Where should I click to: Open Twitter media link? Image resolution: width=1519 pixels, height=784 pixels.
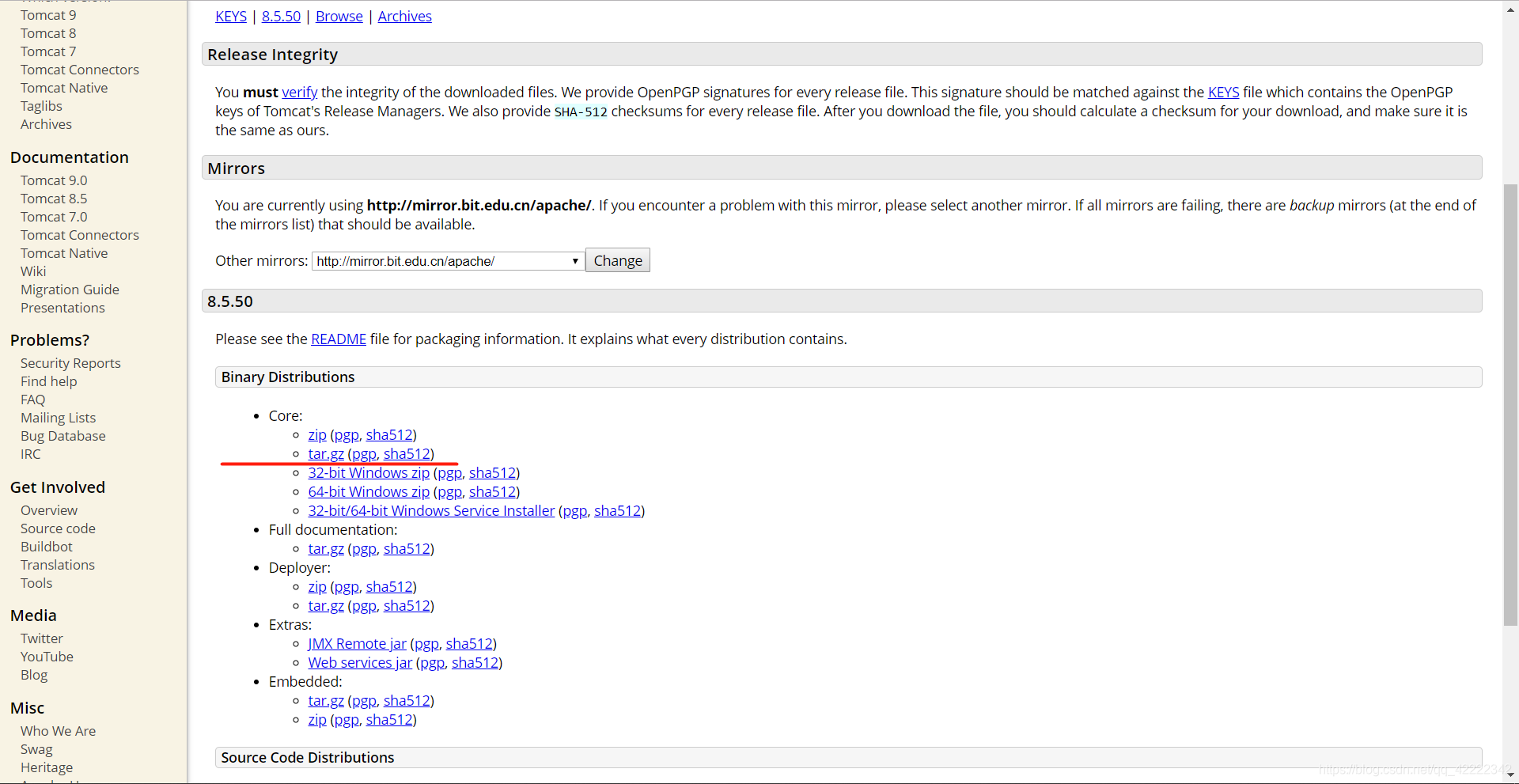[x=42, y=638]
